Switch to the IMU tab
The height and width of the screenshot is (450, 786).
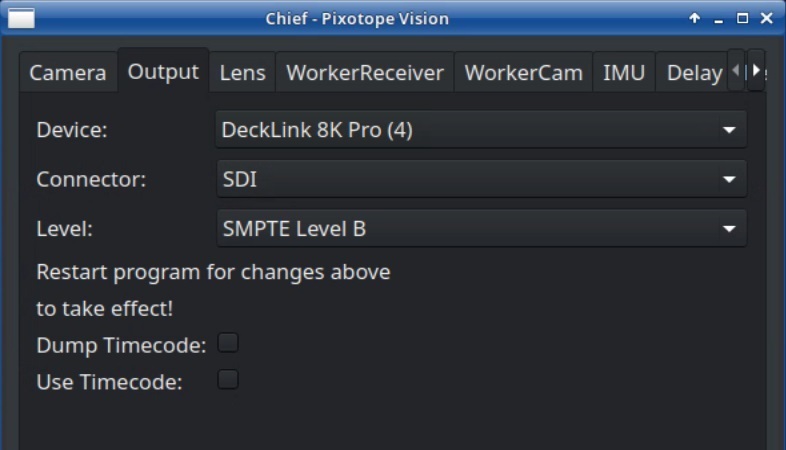(x=623, y=73)
